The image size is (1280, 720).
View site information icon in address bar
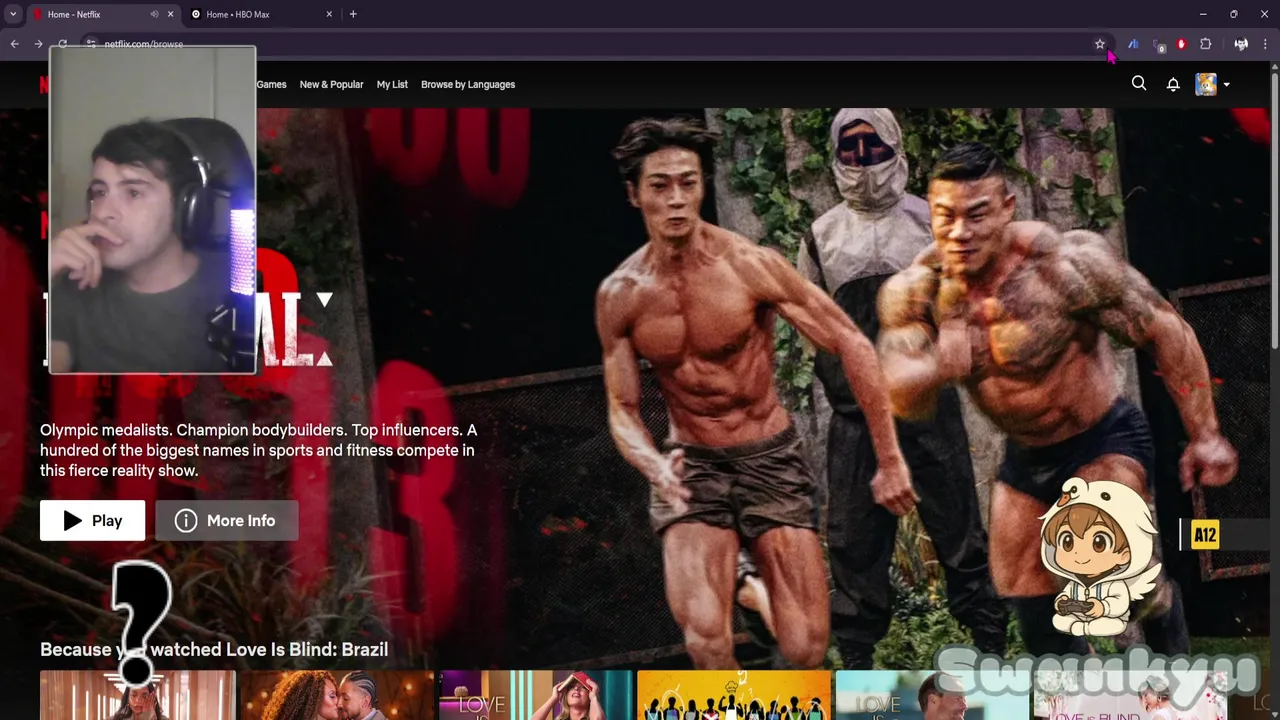[90, 44]
